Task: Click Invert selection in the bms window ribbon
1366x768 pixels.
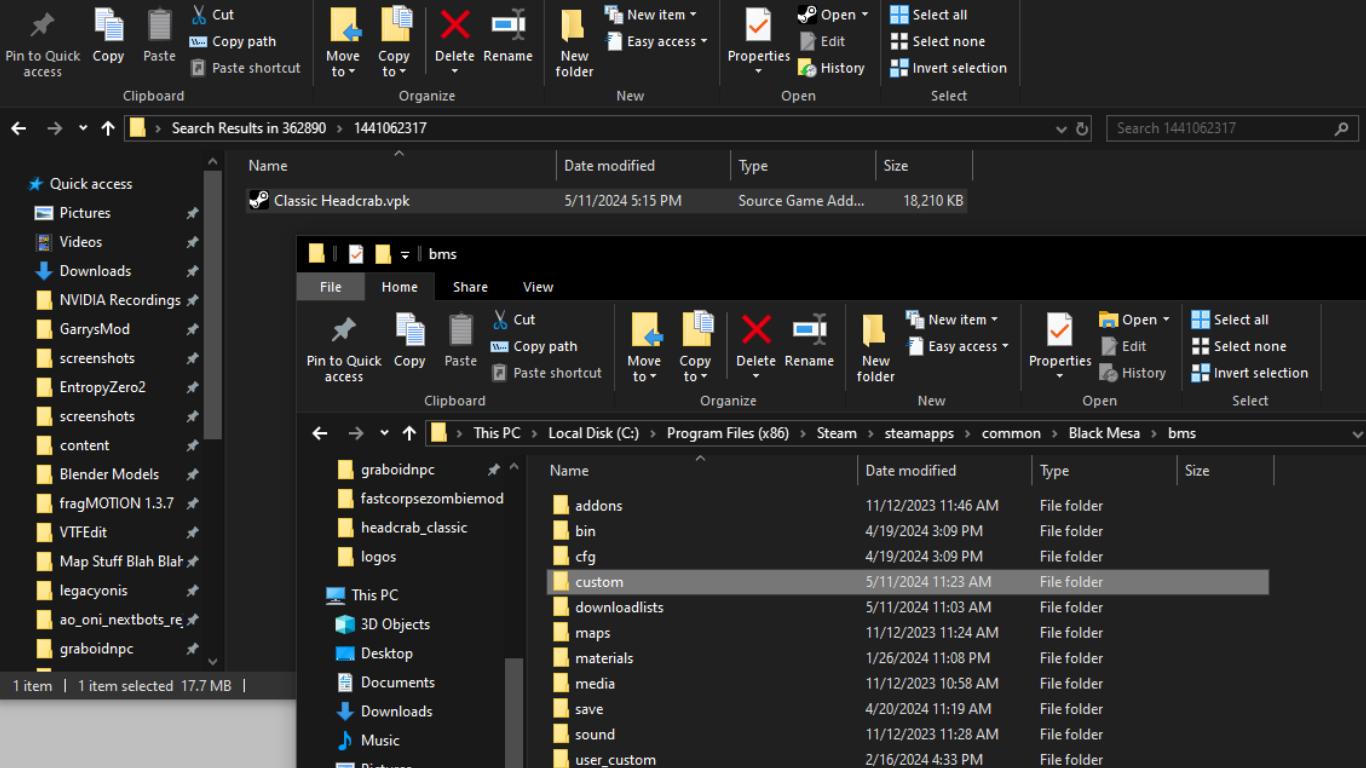Action: click(1250, 373)
